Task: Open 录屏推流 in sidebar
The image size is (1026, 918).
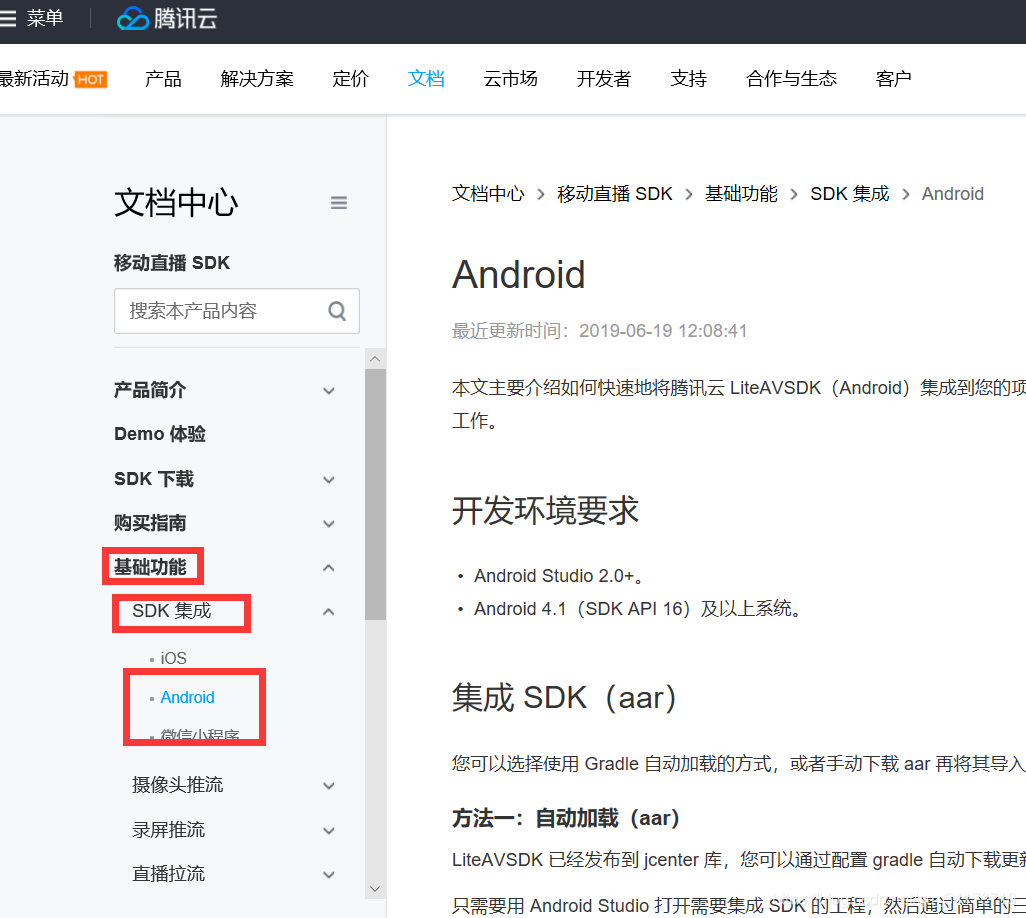Action: pos(168,830)
